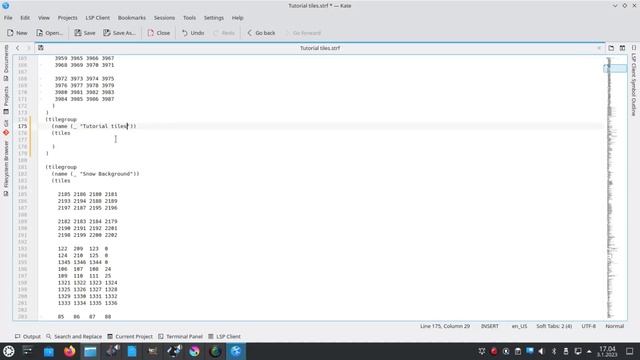The width and height of the screenshot is (640, 360).
Task: Open Bluetooth settings in the system tray
Action: click(554, 351)
